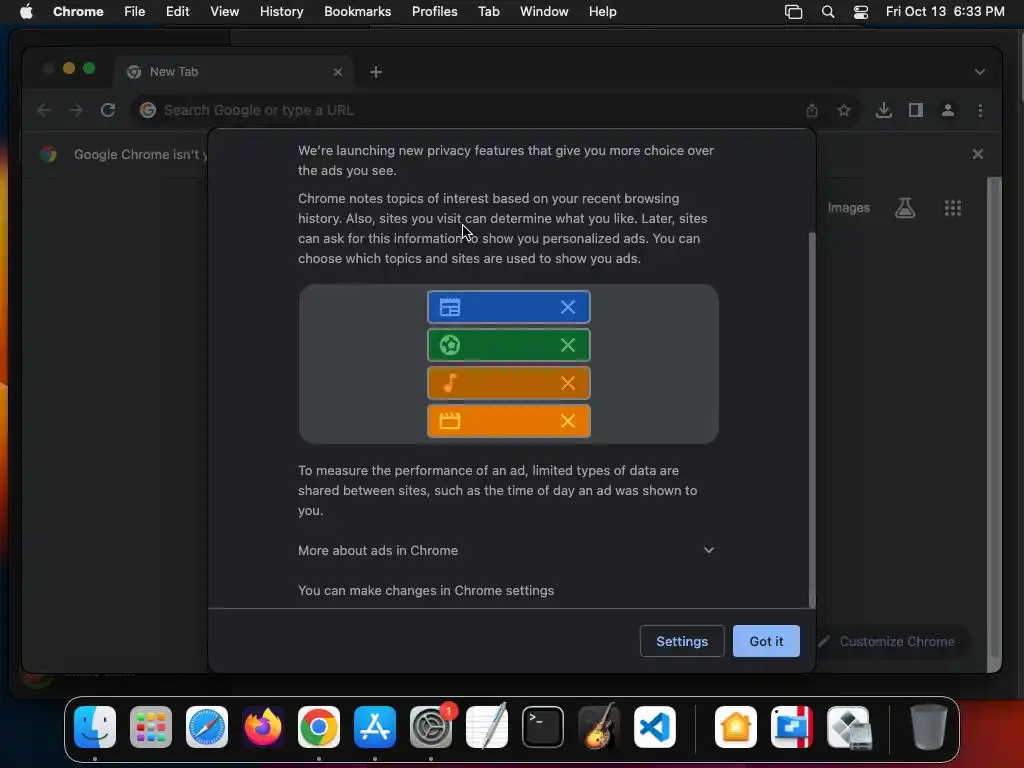This screenshot has height=768, width=1024.
Task: Open Safari from the Dock
Action: [207, 727]
